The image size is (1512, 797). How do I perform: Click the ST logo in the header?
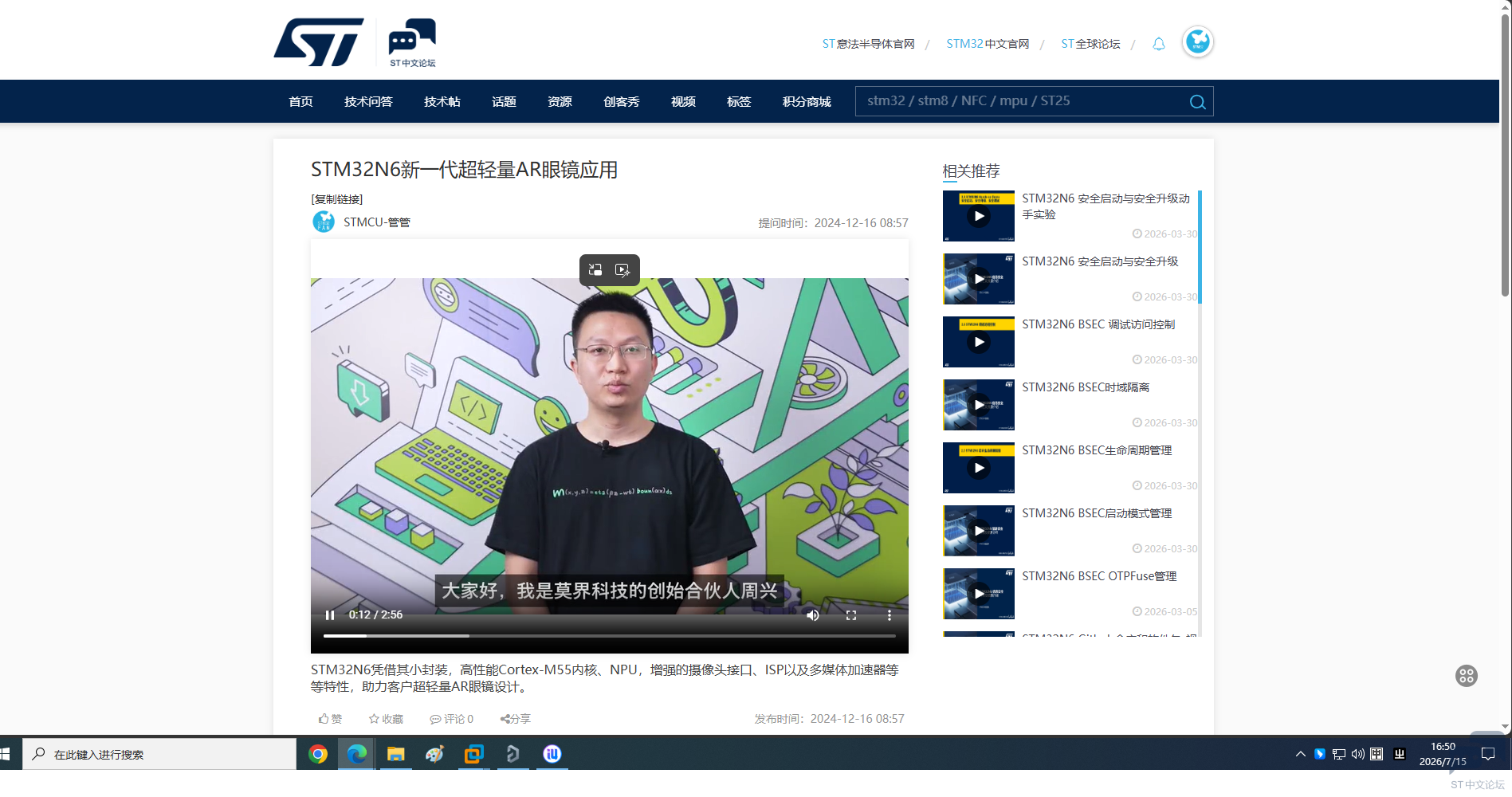(319, 42)
